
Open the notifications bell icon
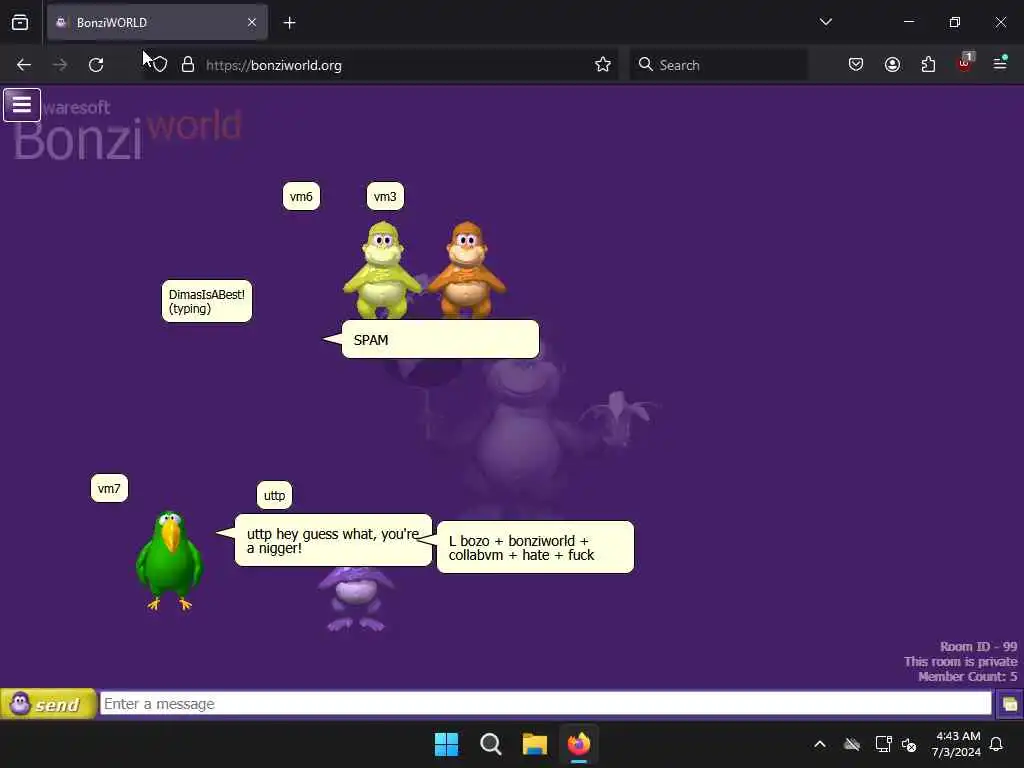(x=997, y=744)
